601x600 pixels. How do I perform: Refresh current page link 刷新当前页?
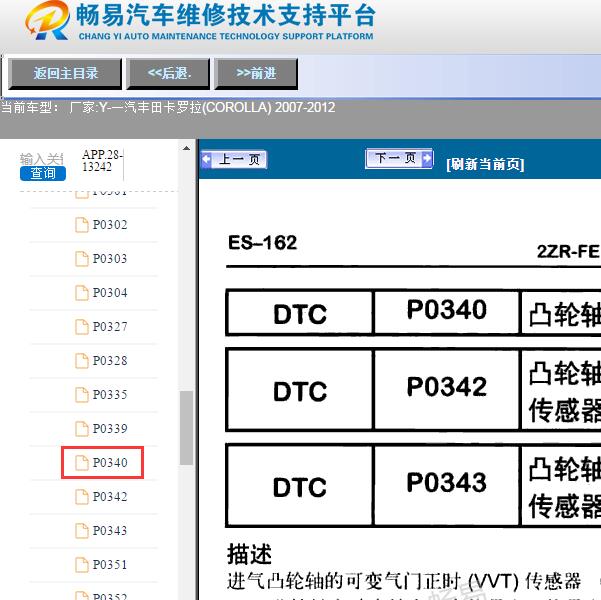[x=485, y=164]
